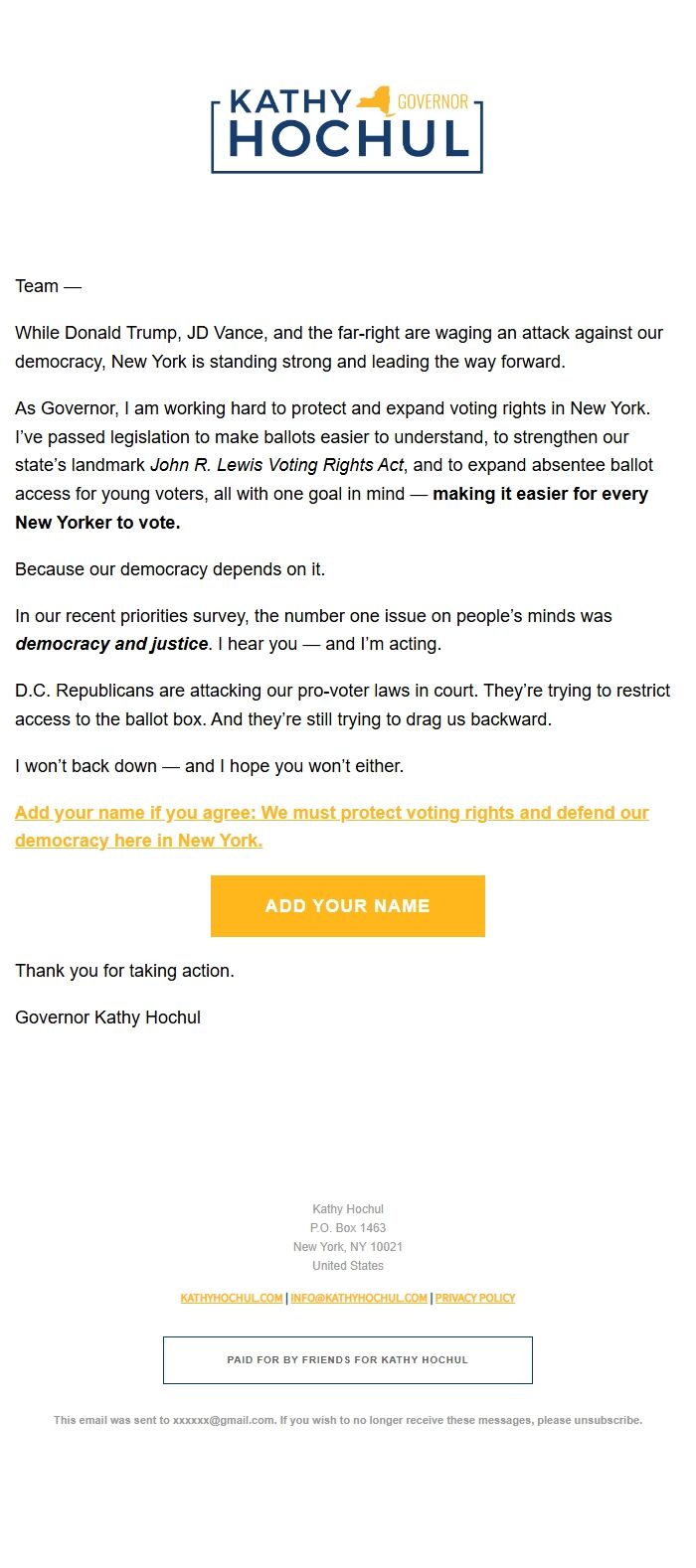Click the New York state silhouette icon
Screen dimensions: 696x1568
376,100
